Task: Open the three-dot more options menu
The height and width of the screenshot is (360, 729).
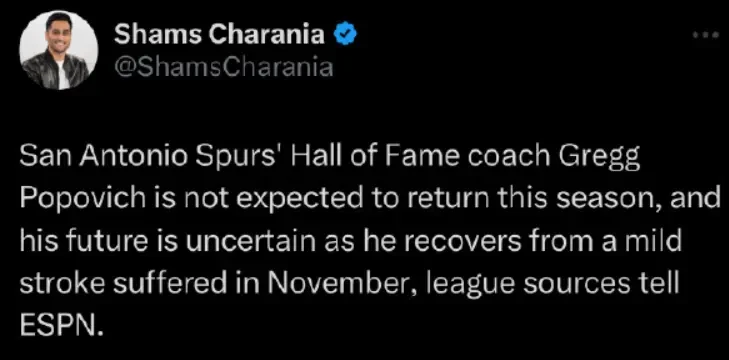Action: pyautogui.click(x=705, y=35)
